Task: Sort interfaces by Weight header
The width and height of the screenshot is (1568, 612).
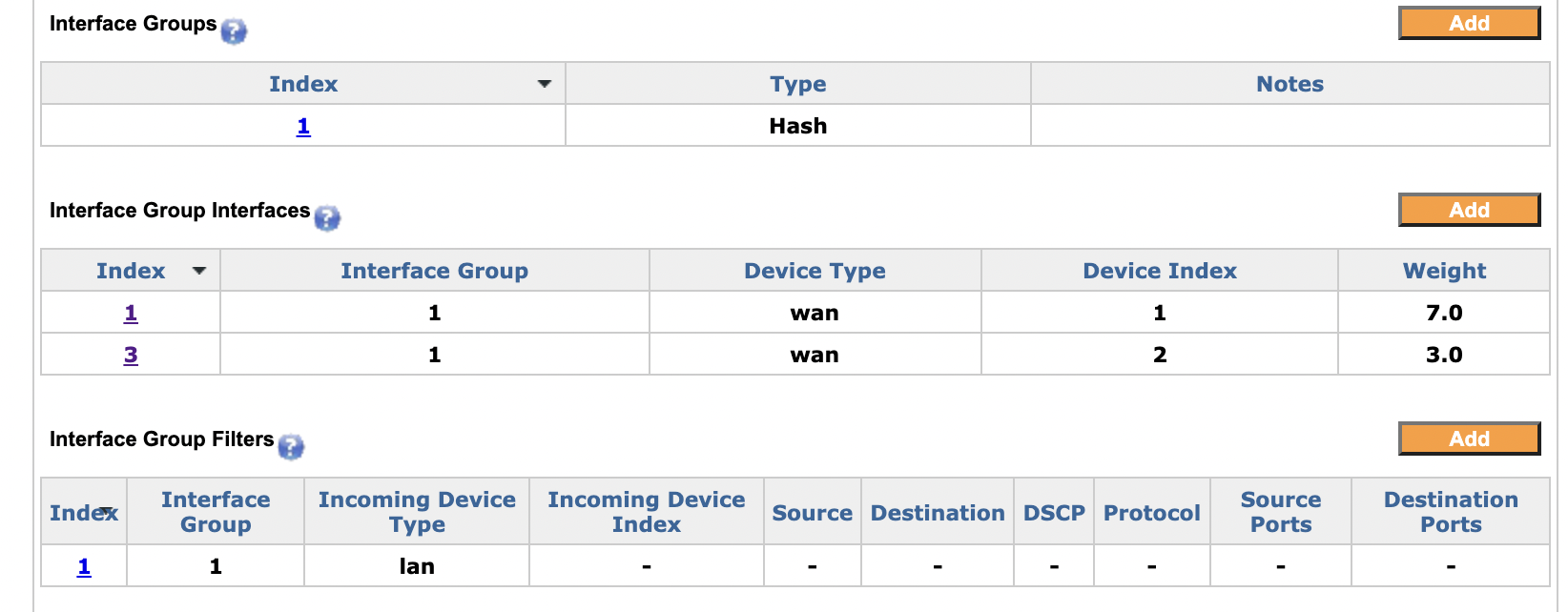Action: pyautogui.click(x=1444, y=271)
